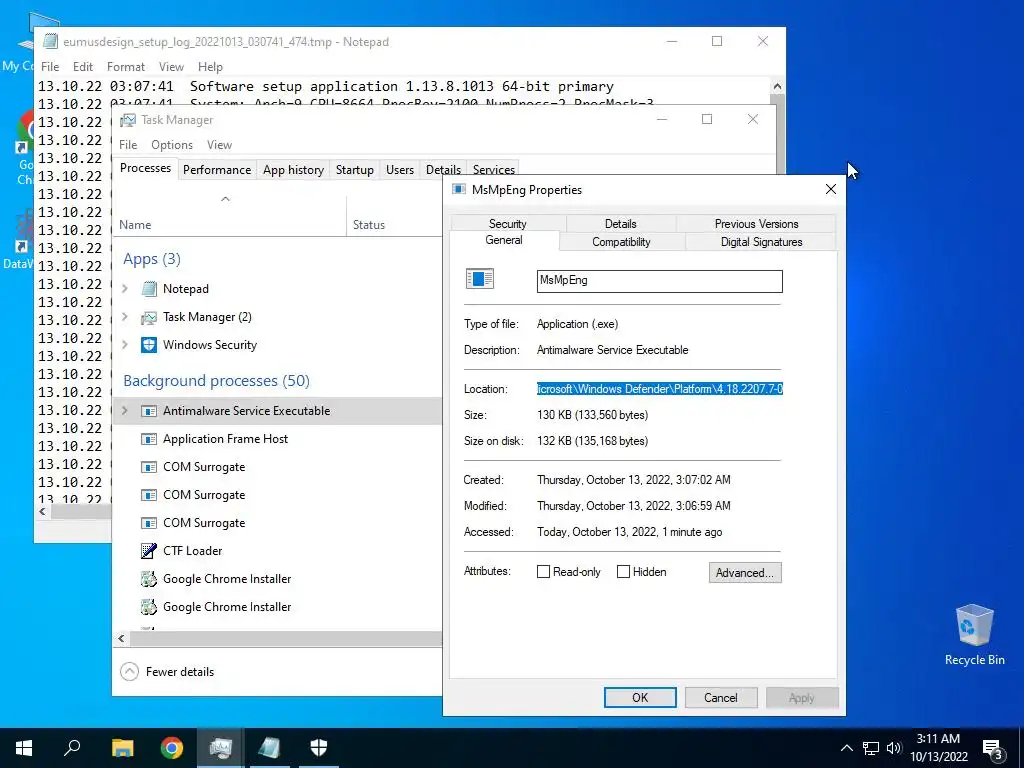This screenshot has width=1024, height=768.
Task: Click the Antimalware Service Executable process icon
Action: pyautogui.click(x=149, y=411)
